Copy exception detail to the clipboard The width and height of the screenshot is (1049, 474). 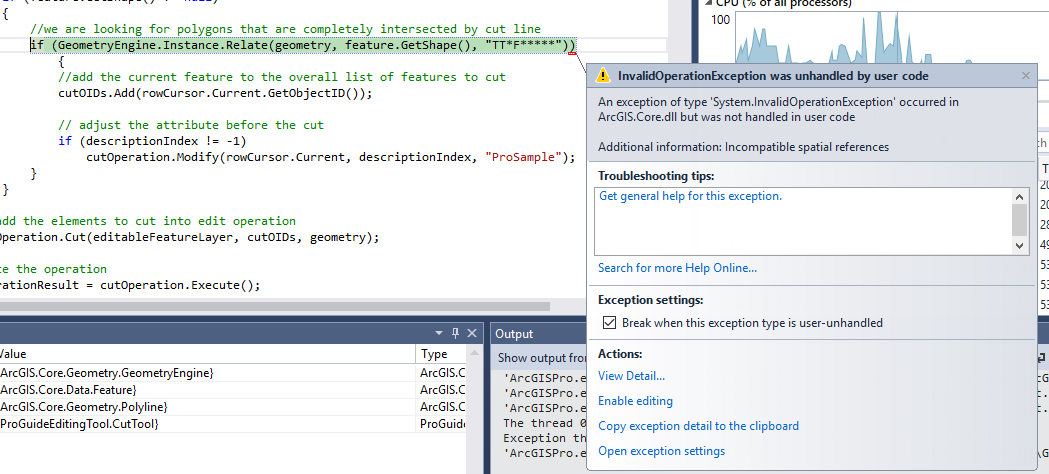pos(698,426)
